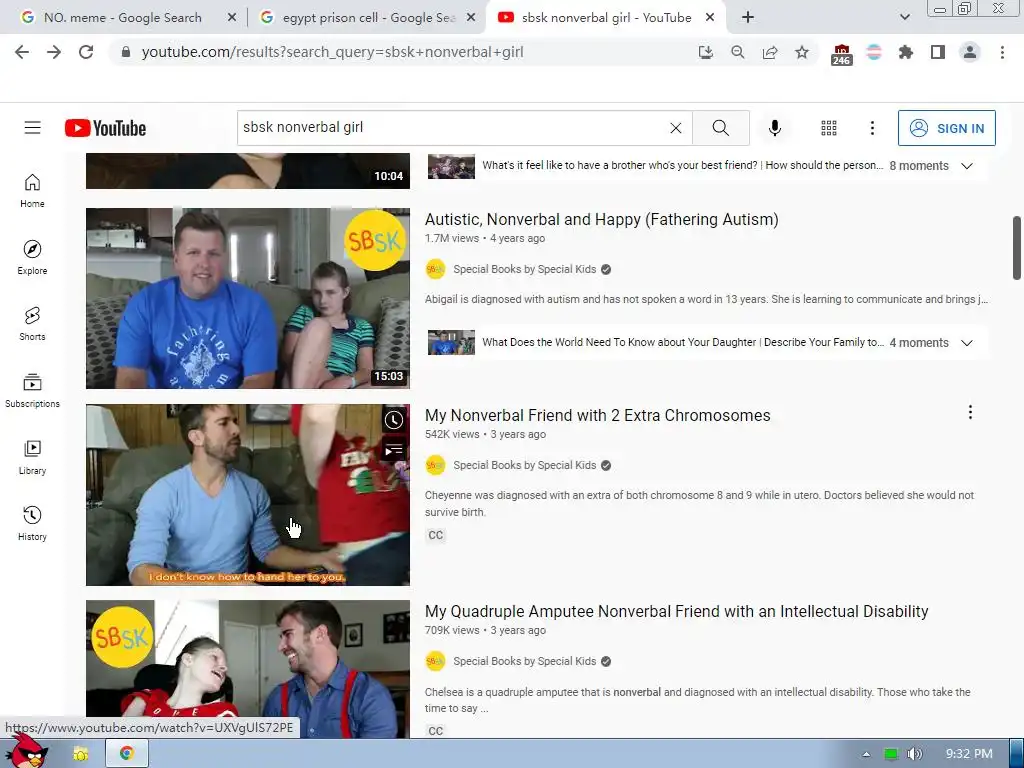Click the green network tray icon
Screen dimensions: 1024x768
pyautogui.click(x=891, y=754)
